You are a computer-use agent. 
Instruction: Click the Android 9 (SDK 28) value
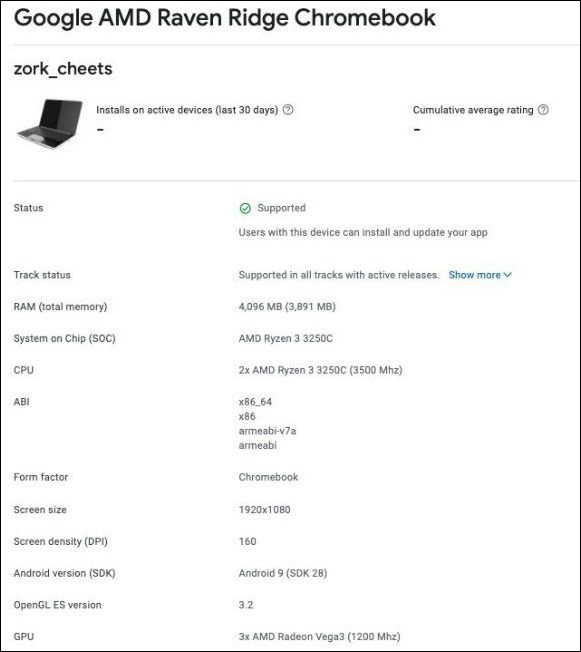pyautogui.click(x=283, y=573)
